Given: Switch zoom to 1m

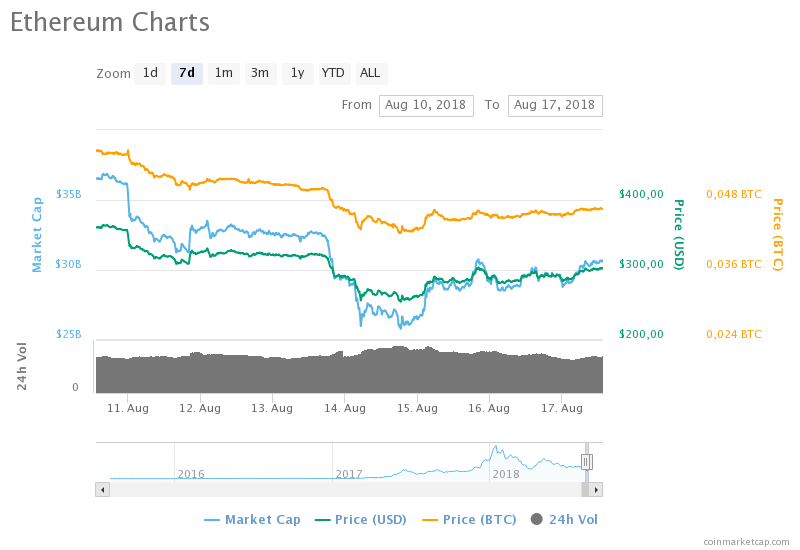Looking at the screenshot, I should pos(224,73).
